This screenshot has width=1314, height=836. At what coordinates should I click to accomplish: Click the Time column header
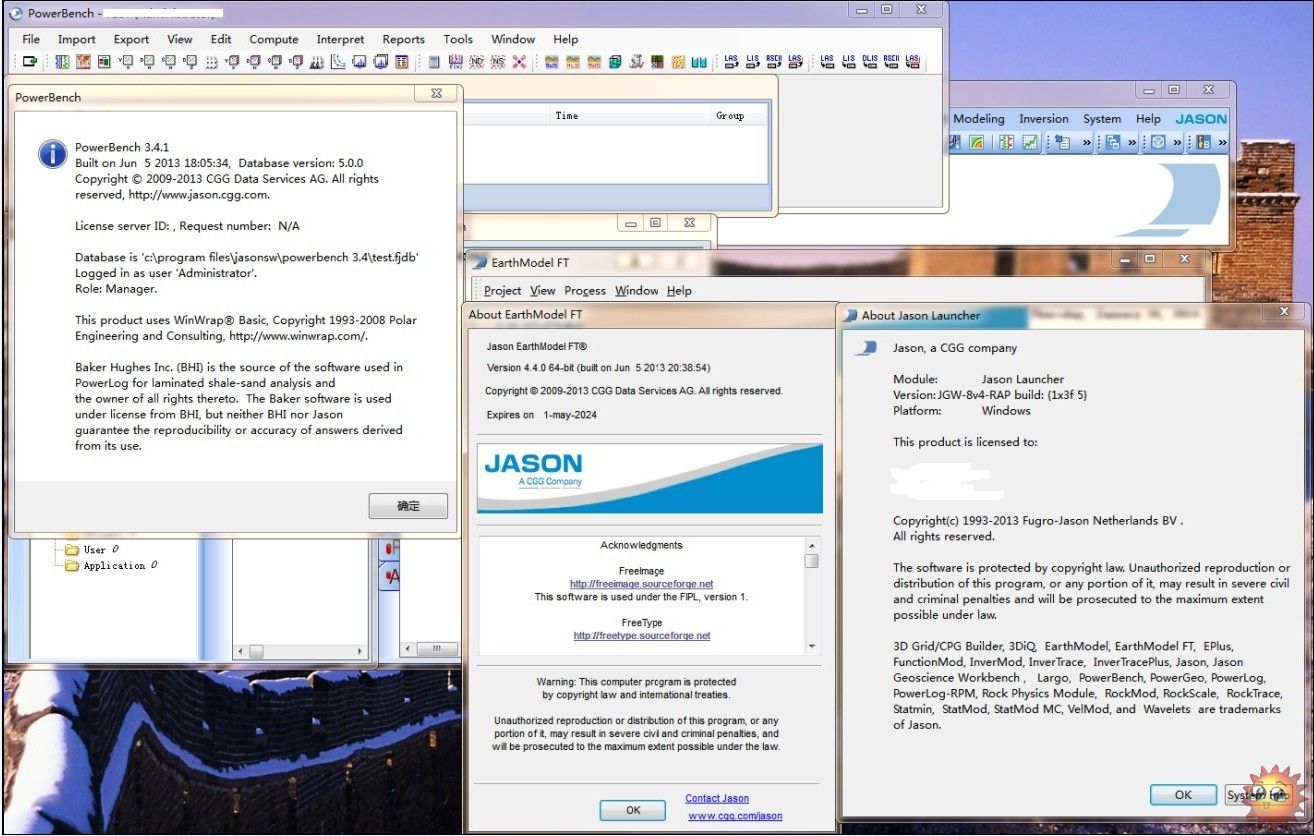coord(567,116)
